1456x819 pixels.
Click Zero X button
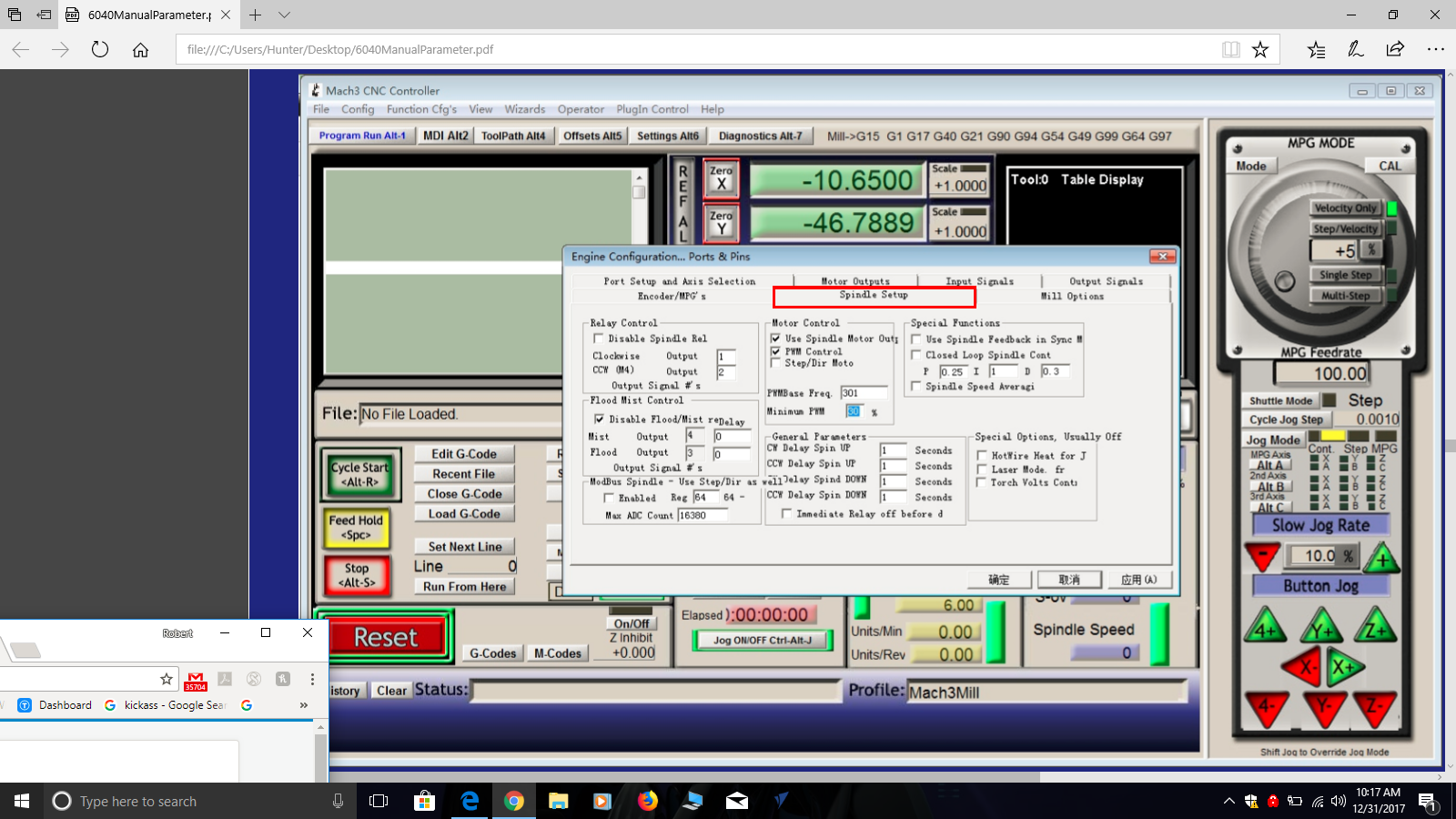click(721, 178)
